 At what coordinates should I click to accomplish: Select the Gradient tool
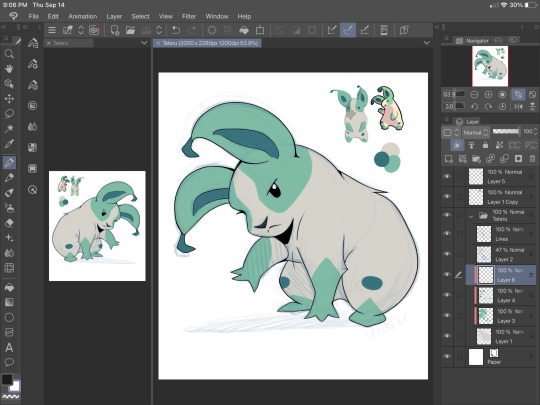9,302
